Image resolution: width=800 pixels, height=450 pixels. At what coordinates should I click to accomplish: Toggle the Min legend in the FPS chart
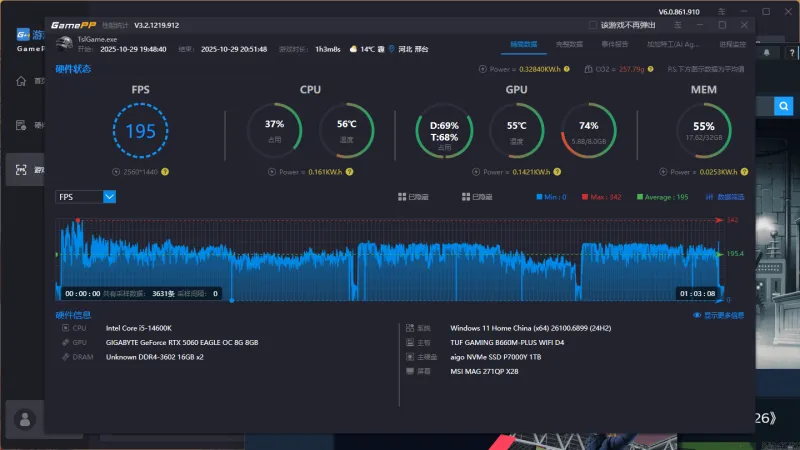[551, 197]
